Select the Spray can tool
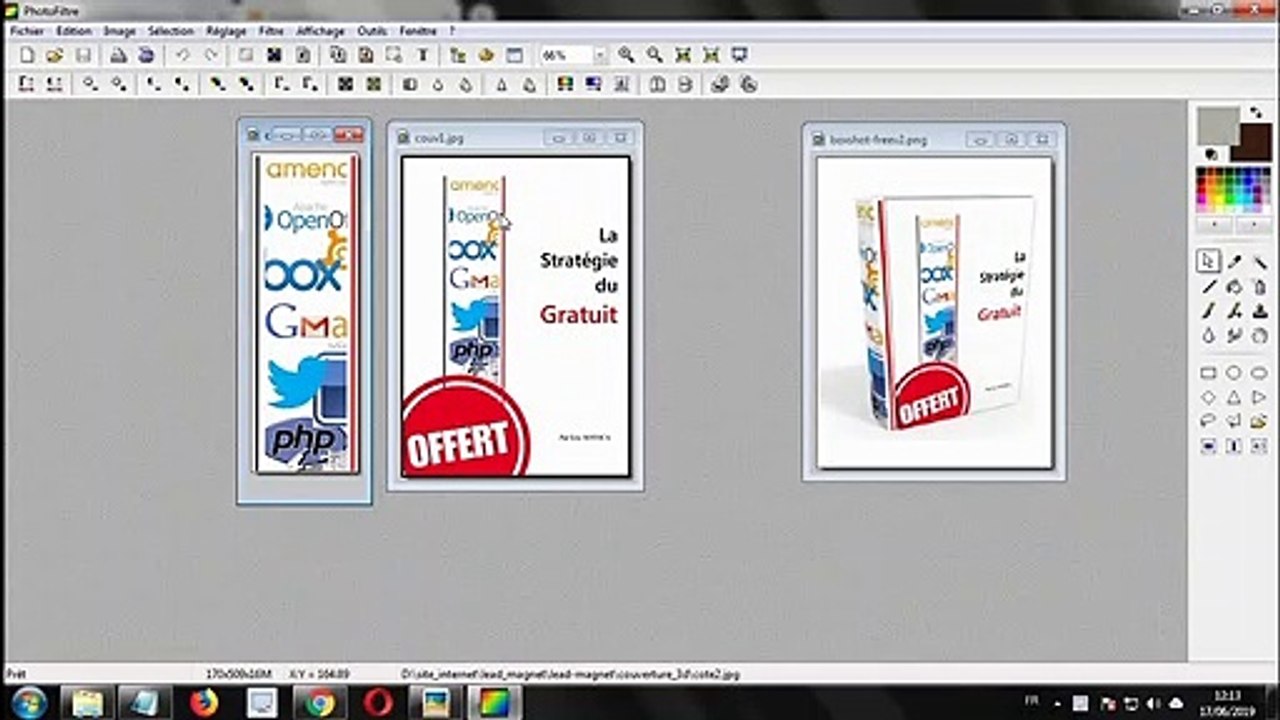The width and height of the screenshot is (1280, 720). pos(1260,287)
